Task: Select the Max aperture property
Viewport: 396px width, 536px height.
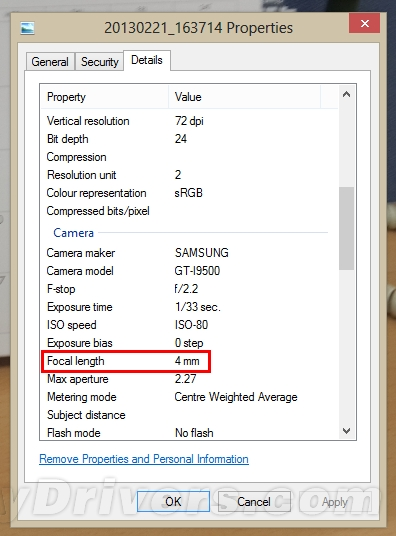Action: point(78,379)
